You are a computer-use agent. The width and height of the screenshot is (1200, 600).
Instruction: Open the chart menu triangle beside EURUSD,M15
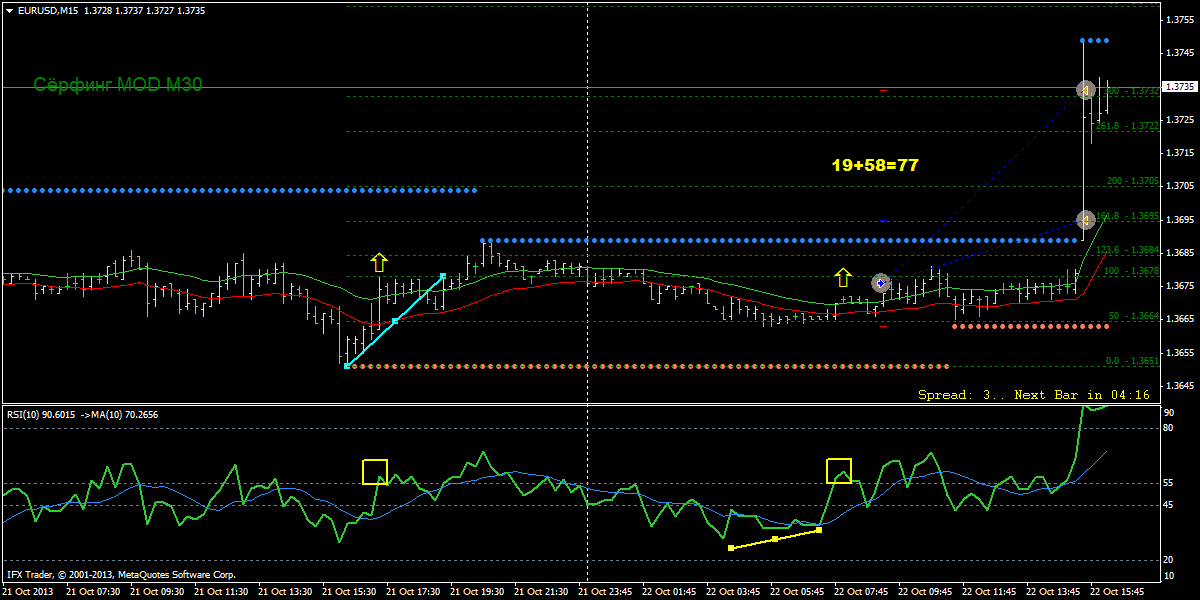pos(9,10)
